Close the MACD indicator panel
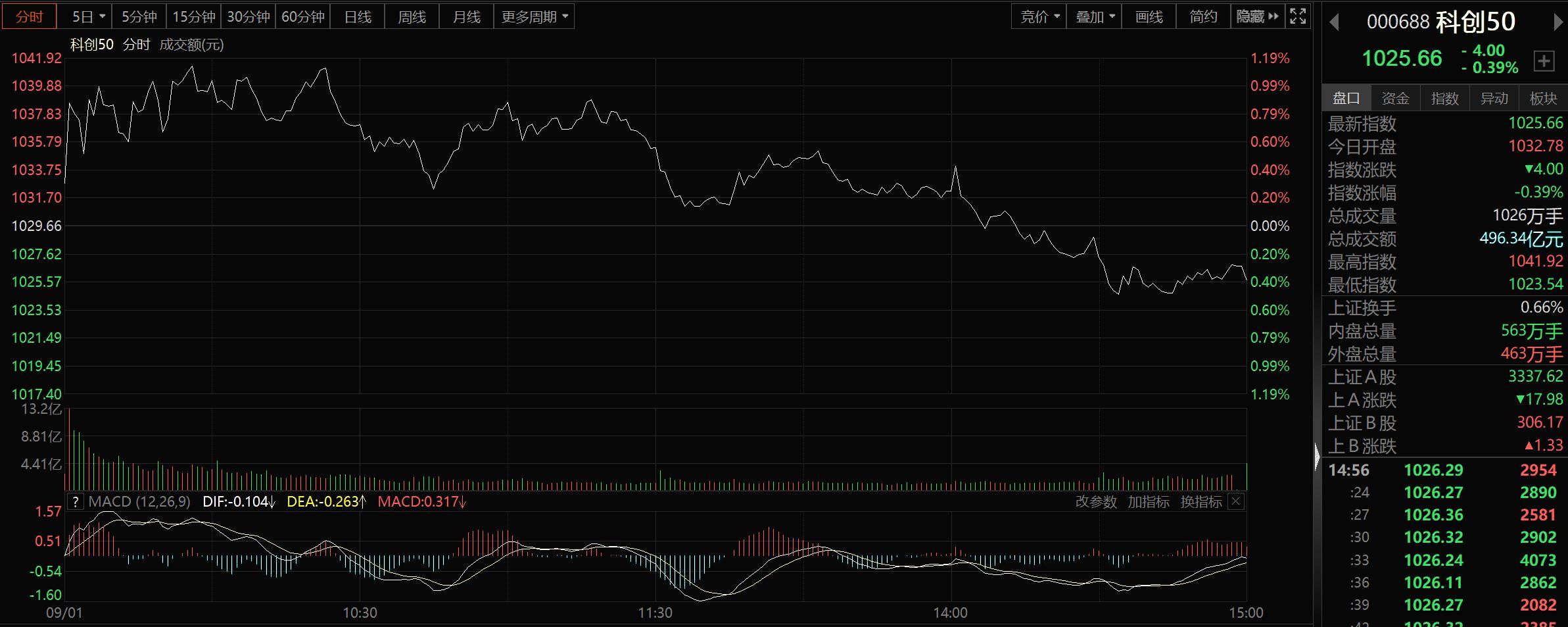The height and width of the screenshot is (627, 1568). tap(1236, 502)
